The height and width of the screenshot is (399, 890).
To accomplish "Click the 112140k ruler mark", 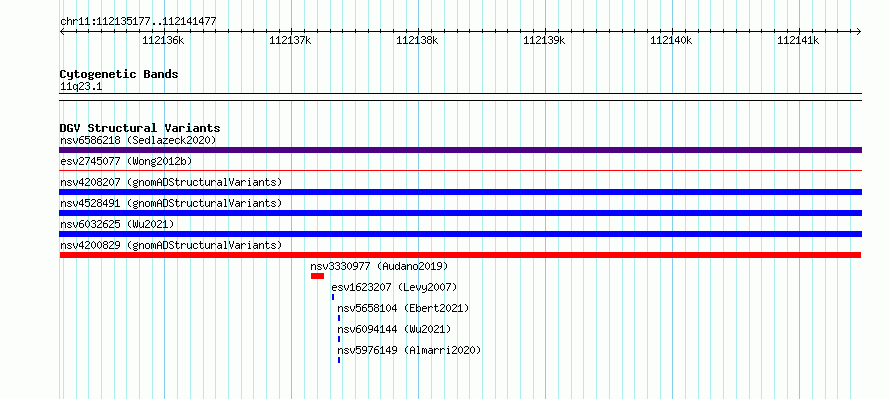I will click(x=671, y=40).
